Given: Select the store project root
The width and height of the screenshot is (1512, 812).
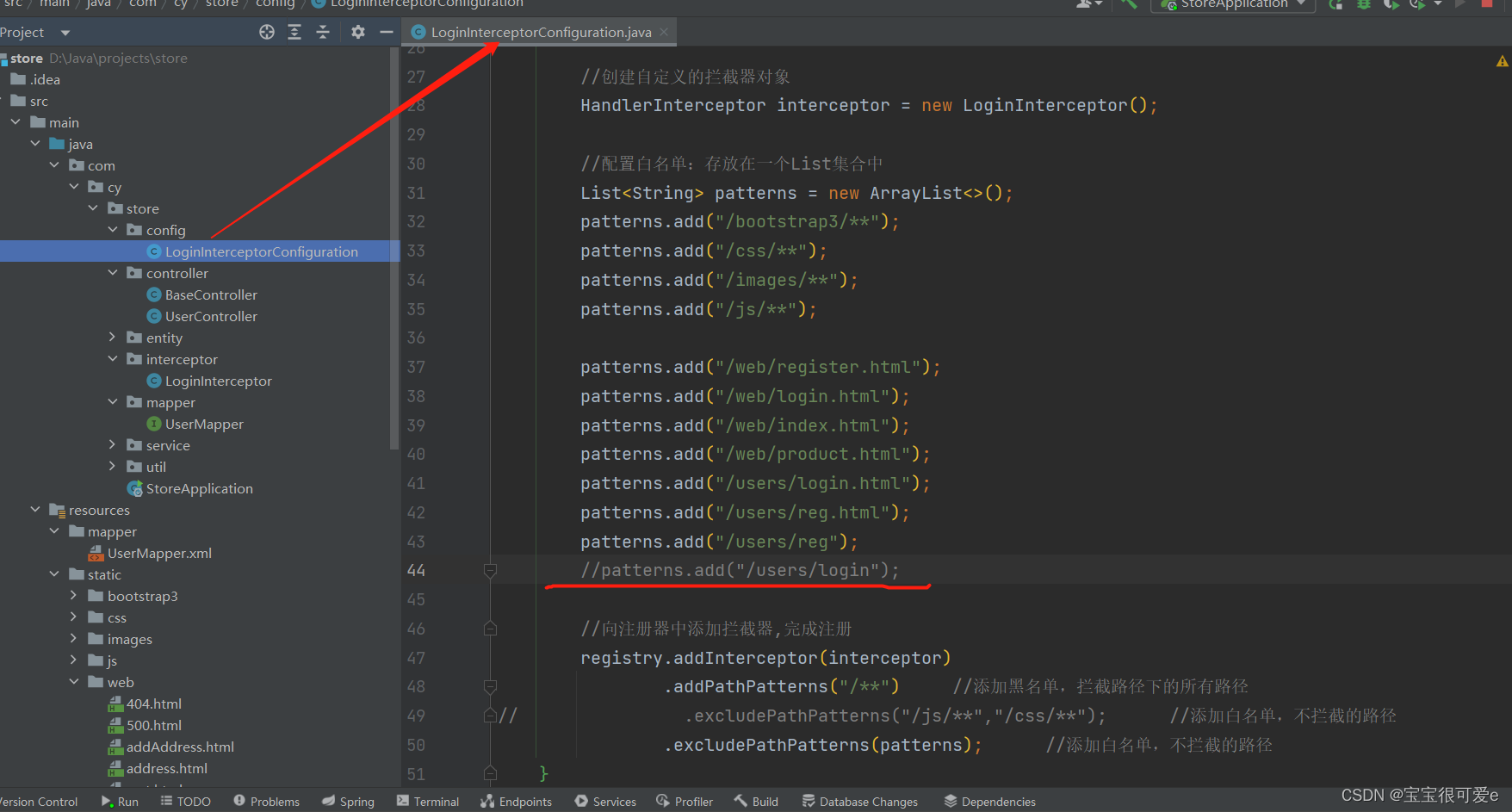Looking at the screenshot, I should 26,58.
